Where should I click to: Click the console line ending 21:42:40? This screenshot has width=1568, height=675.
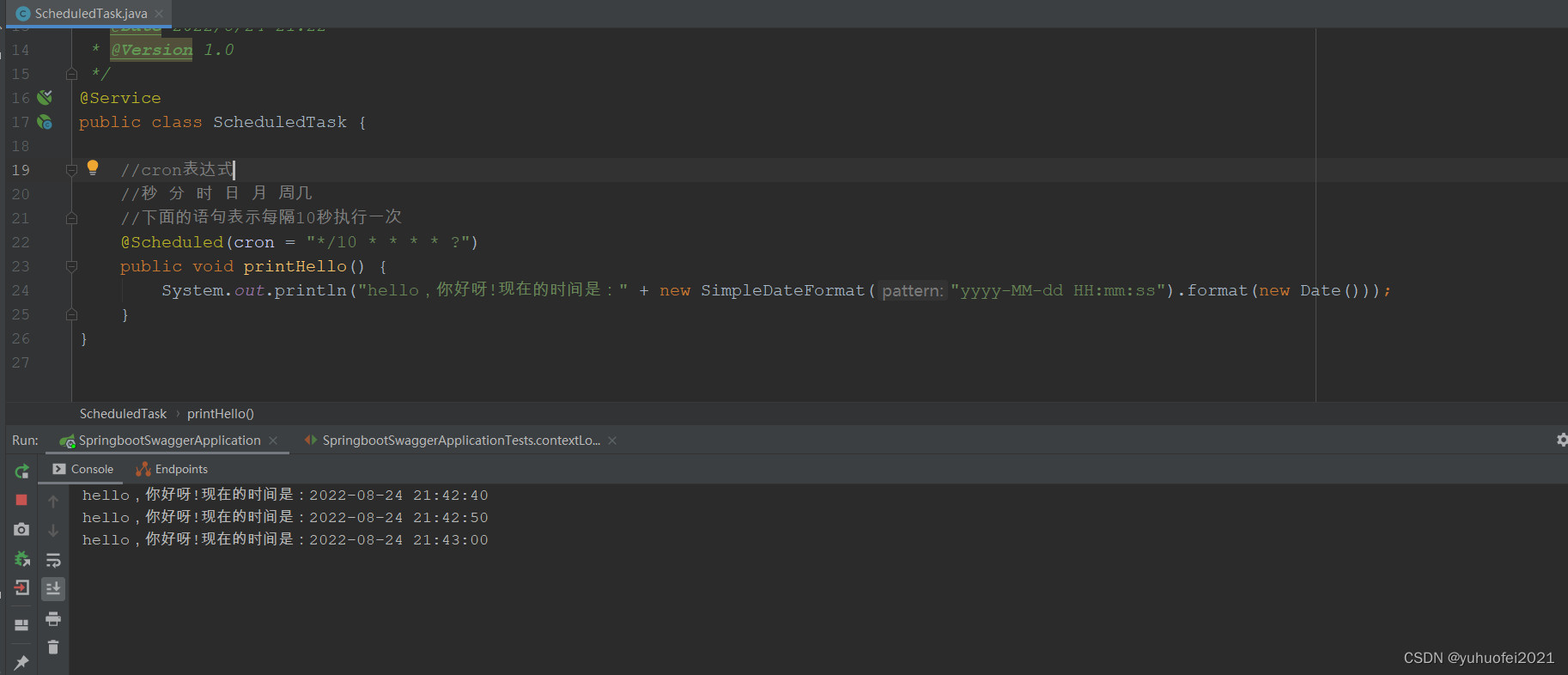point(285,495)
